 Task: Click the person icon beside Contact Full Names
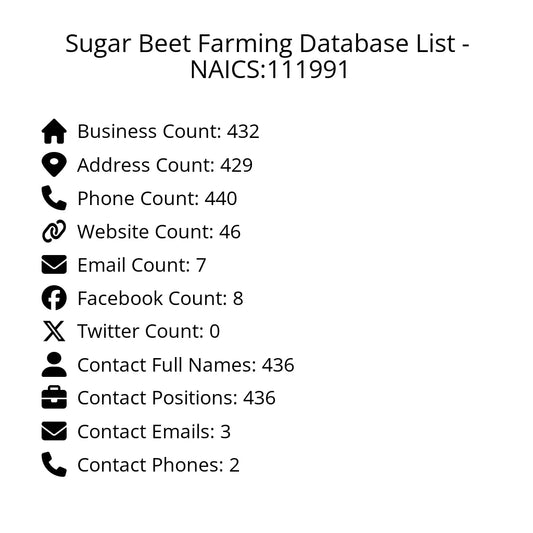54,364
